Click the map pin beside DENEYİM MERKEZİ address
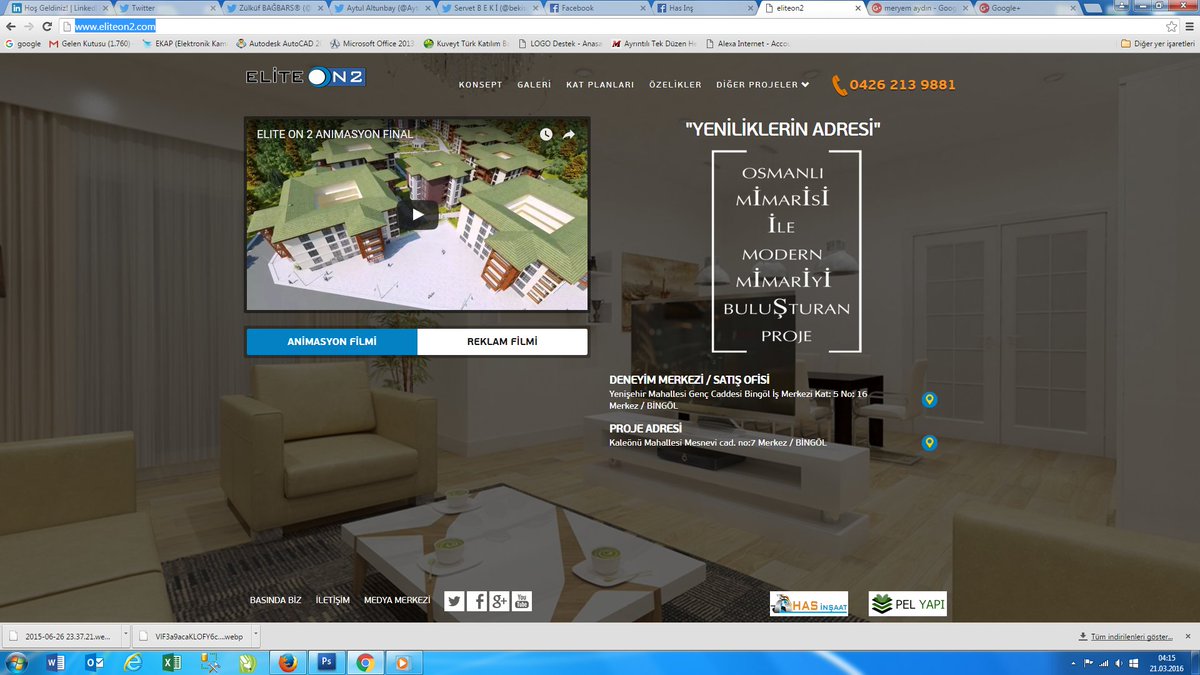1200x675 pixels. click(931, 398)
